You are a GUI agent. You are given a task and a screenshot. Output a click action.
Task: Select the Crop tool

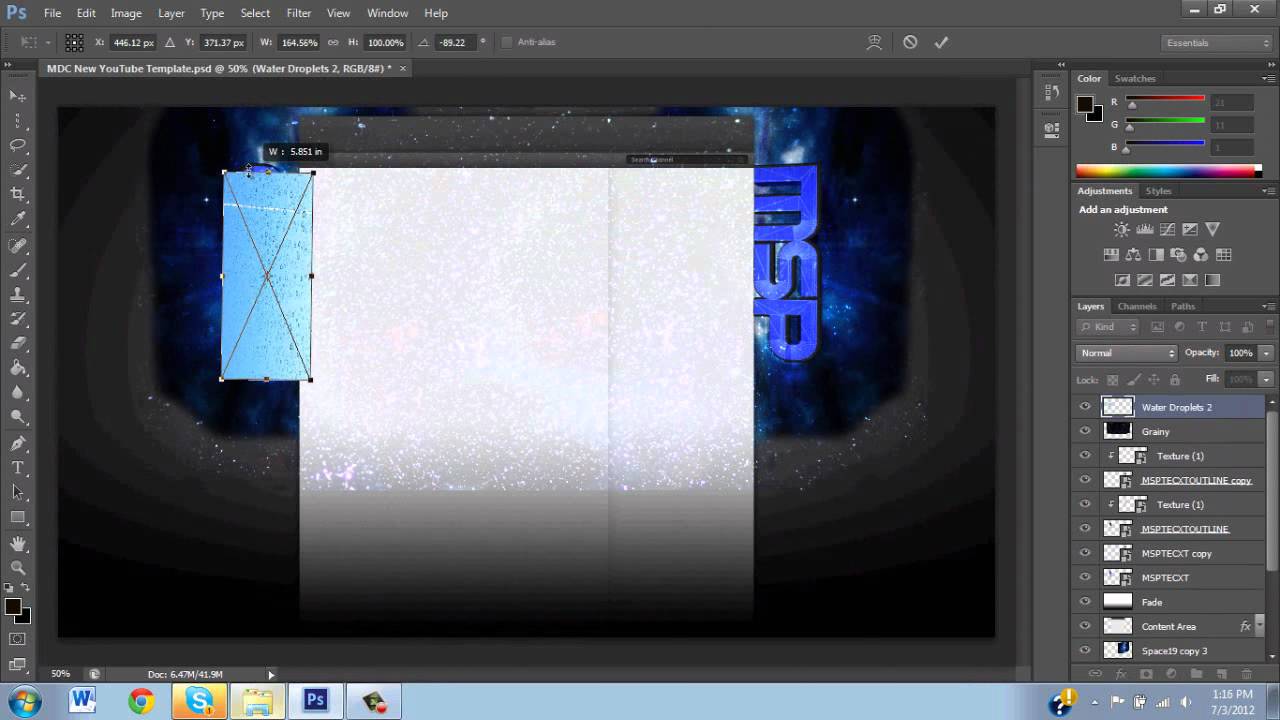coord(18,194)
